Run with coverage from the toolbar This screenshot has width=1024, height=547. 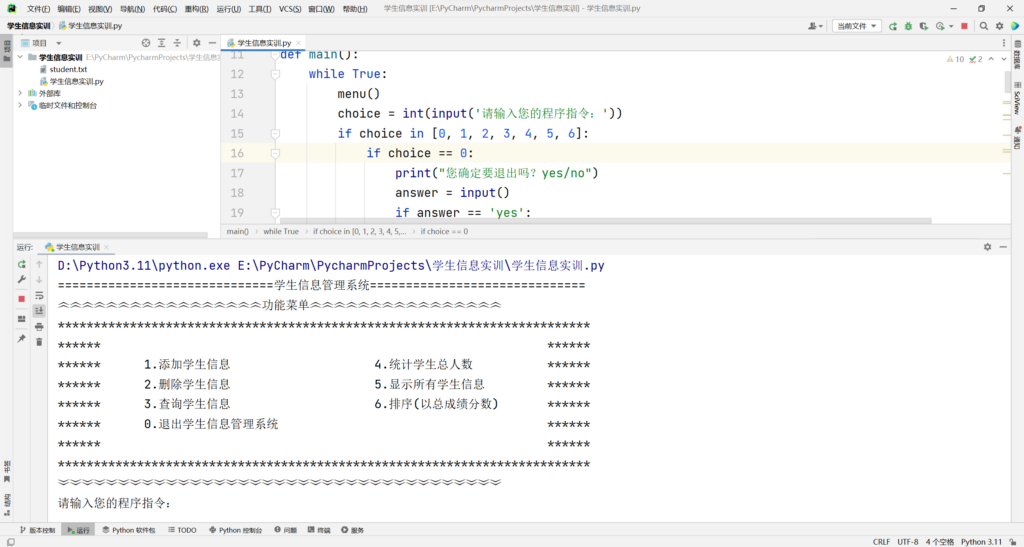(923, 26)
